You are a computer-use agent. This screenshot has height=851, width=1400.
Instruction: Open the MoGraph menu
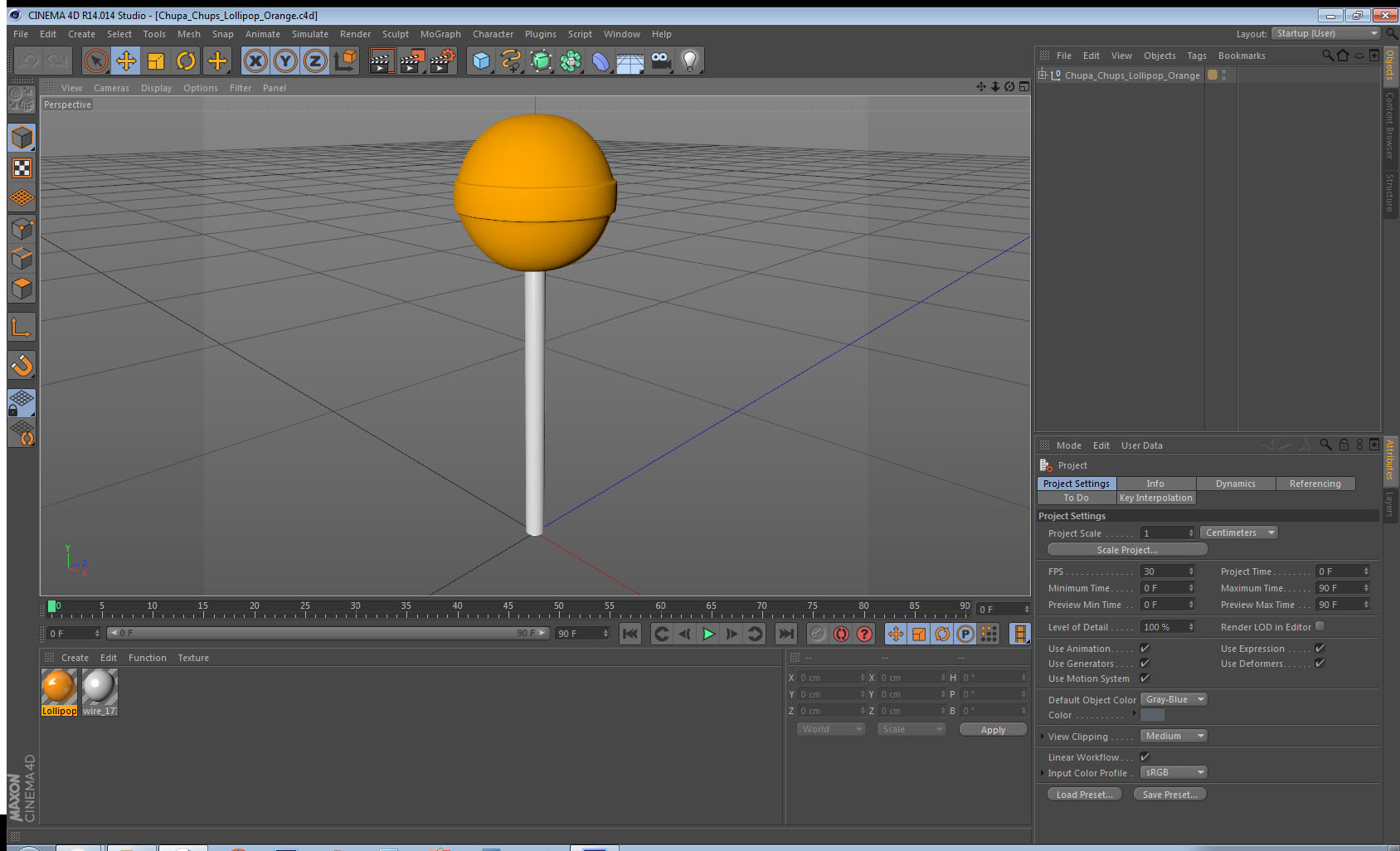click(x=440, y=34)
